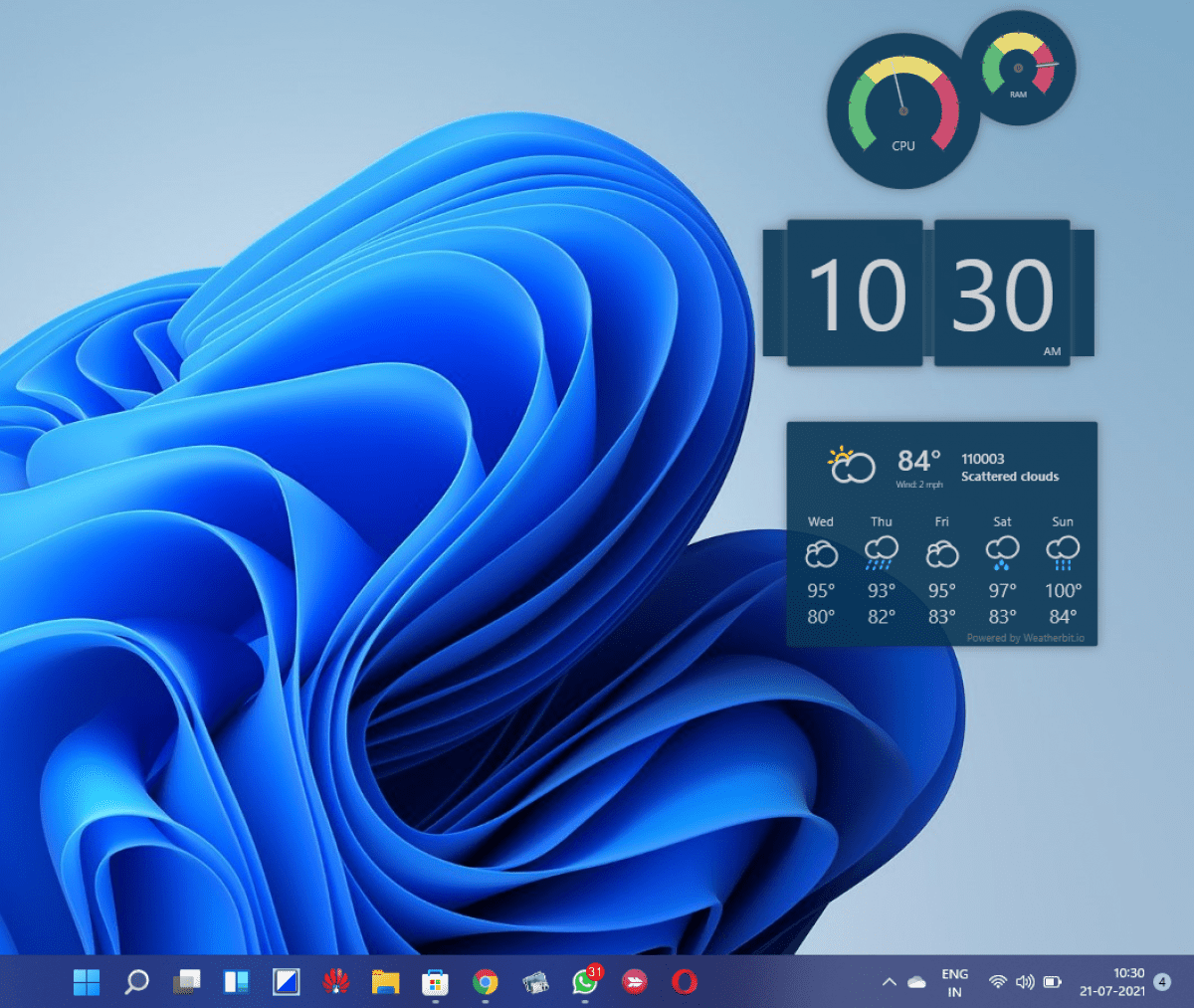
Task: Expand the hidden system tray icons chevron
Action: [x=889, y=982]
